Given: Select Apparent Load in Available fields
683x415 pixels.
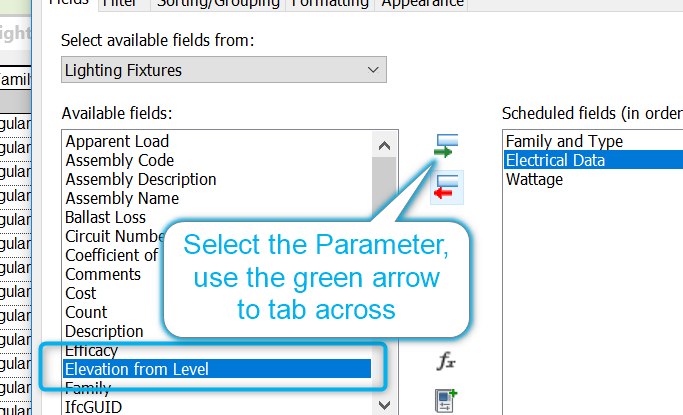Looking at the screenshot, I should (117, 141).
